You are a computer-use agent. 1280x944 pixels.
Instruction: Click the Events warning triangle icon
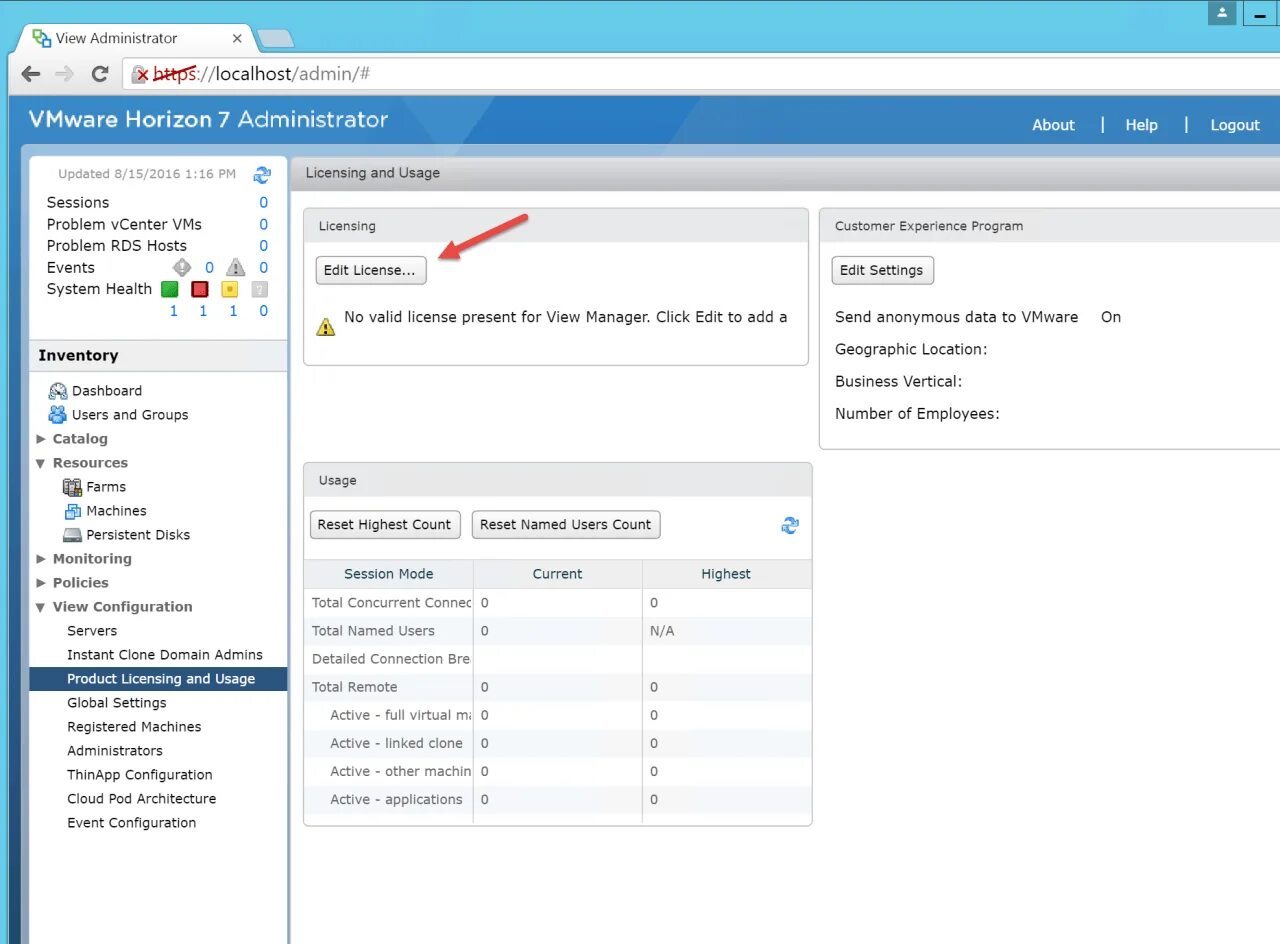pyautogui.click(x=235, y=267)
